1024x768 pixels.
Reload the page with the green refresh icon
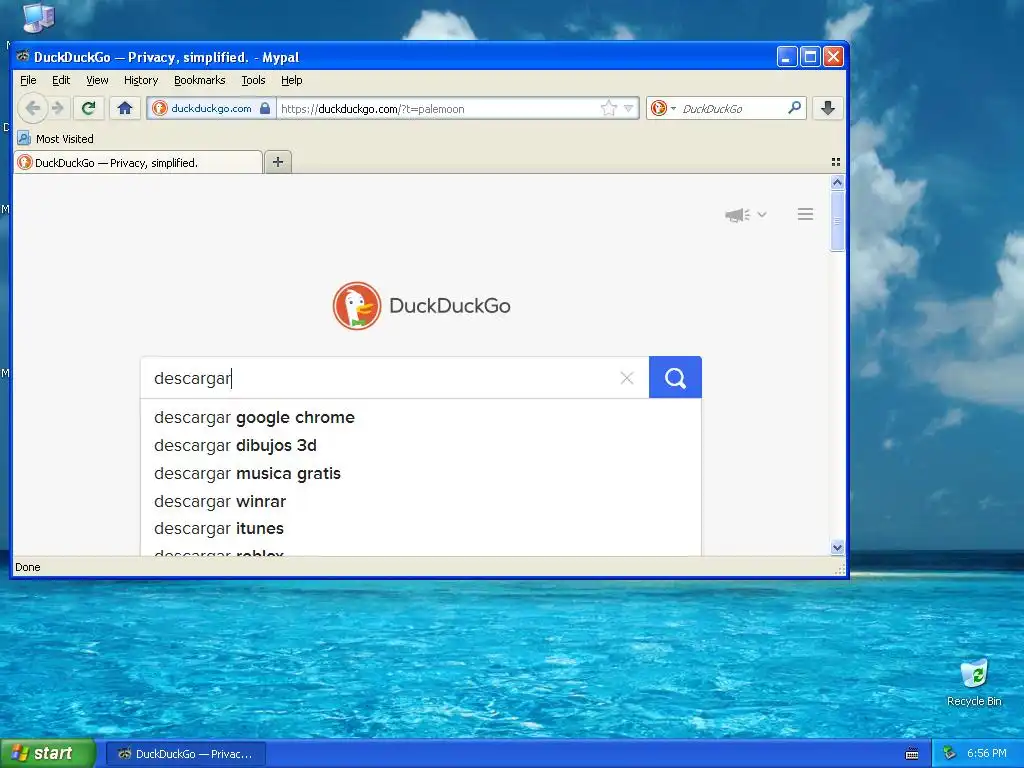tap(88, 108)
